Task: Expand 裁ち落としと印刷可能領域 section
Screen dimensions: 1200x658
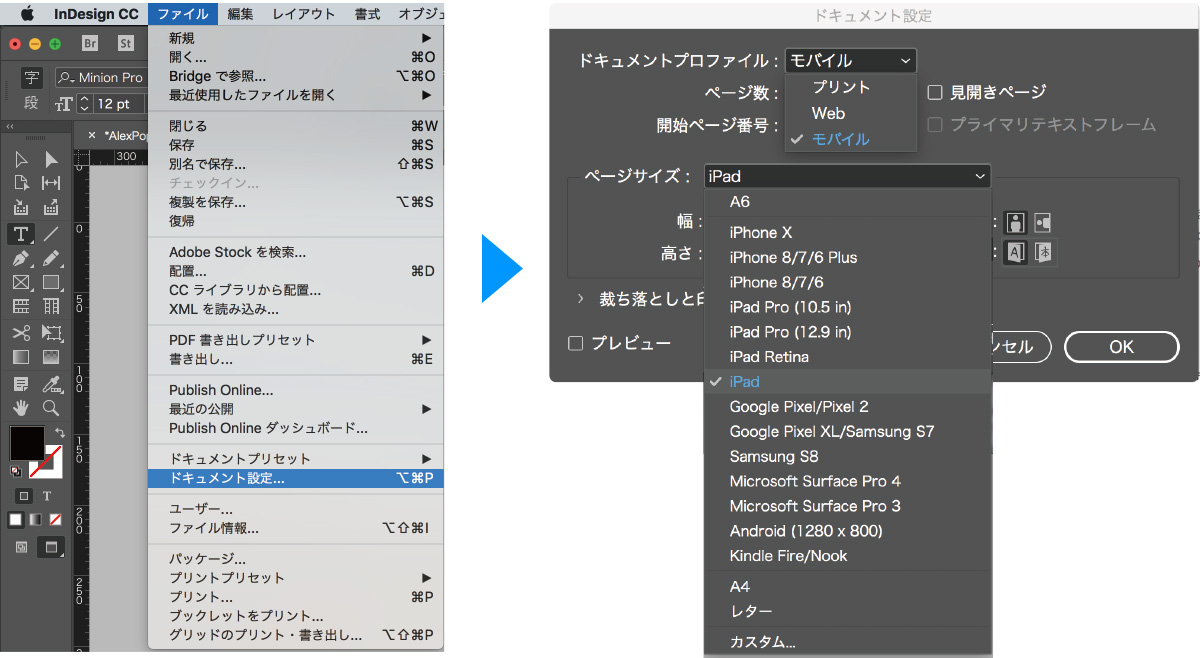Action: point(580,298)
